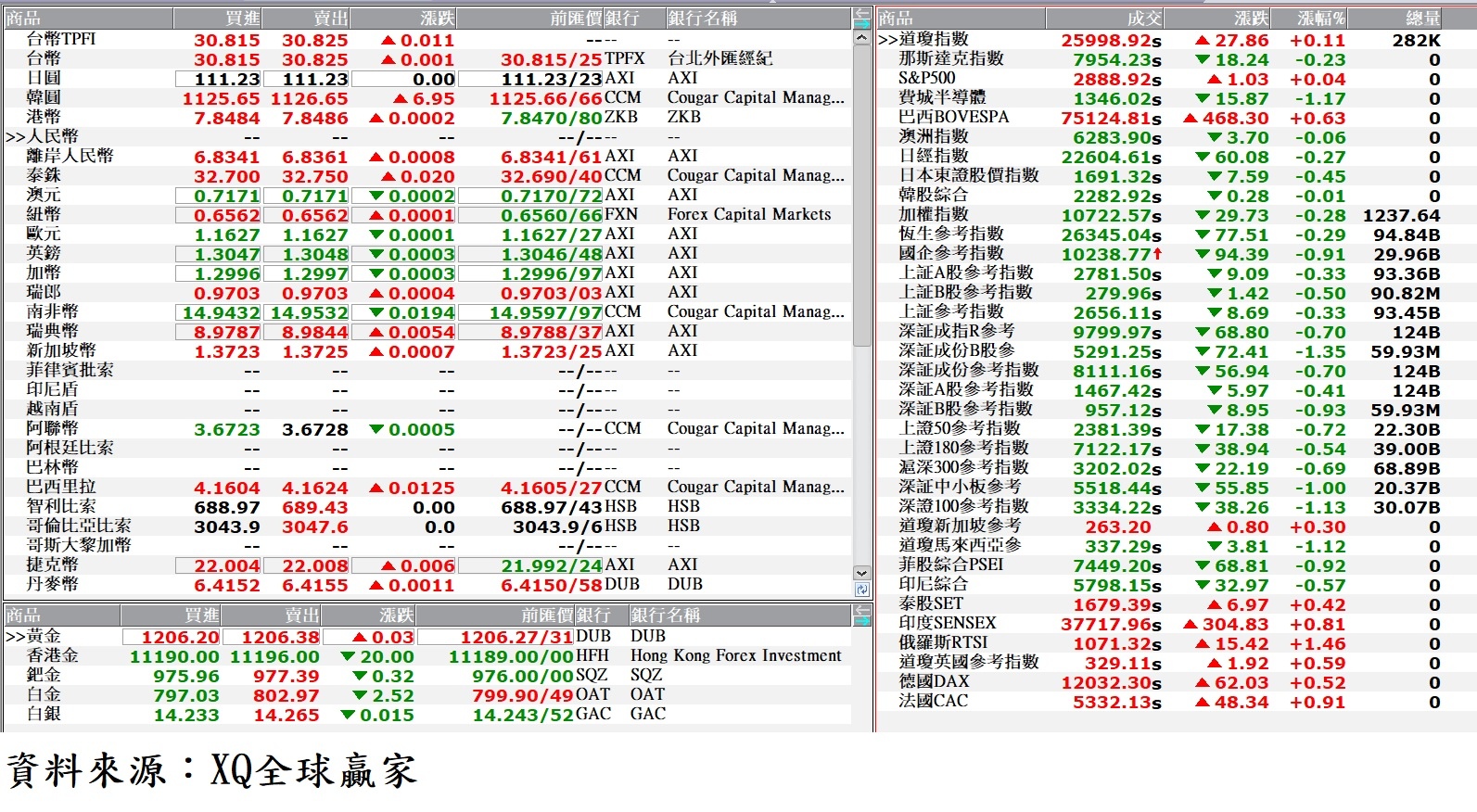
Task: Select the 韓圜 currency row
Action: tap(427, 97)
